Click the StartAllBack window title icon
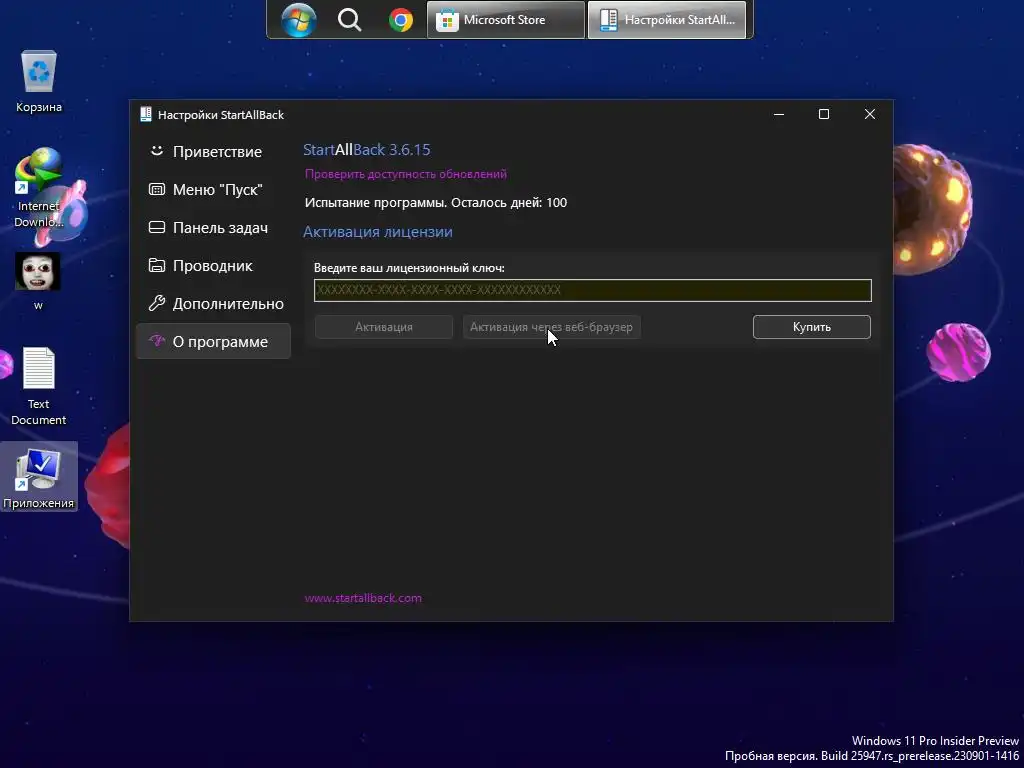Viewport: 1024px width, 768px height. click(146, 114)
